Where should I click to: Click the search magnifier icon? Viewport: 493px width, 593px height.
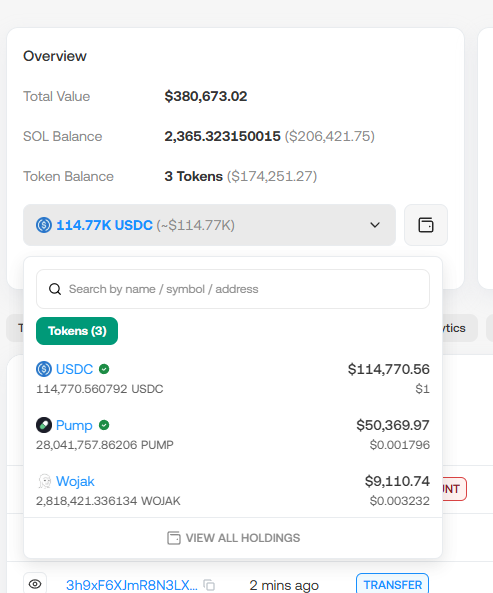tap(55, 289)
